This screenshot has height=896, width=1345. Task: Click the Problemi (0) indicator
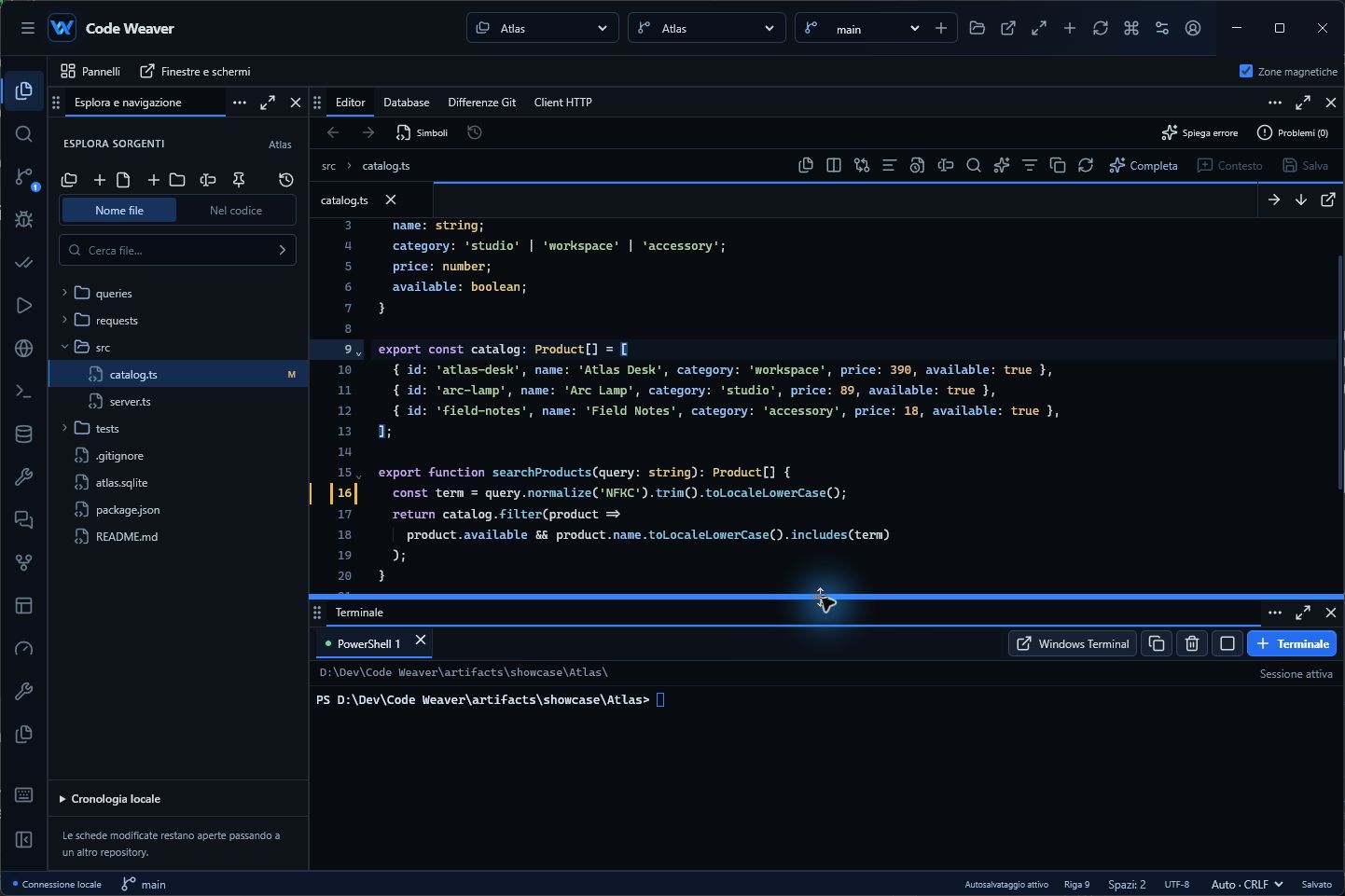pos(1293,132)
